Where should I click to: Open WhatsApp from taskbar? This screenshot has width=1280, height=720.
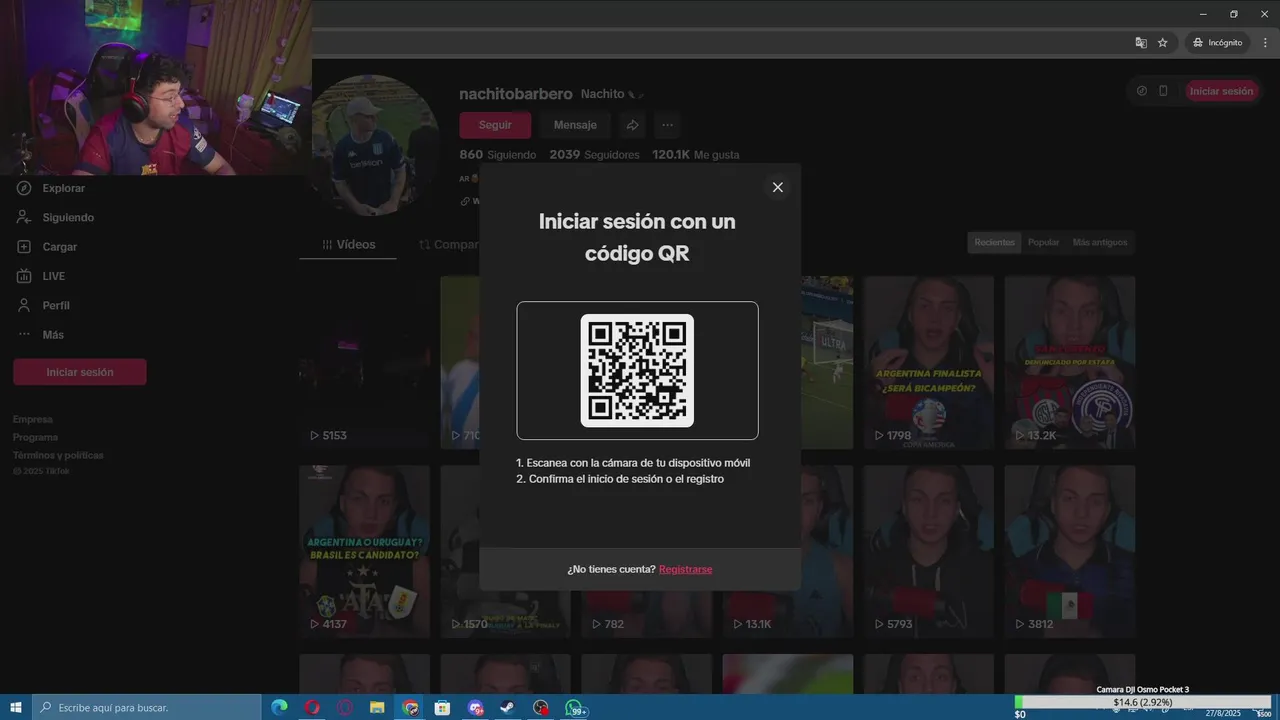coord(575,708)
